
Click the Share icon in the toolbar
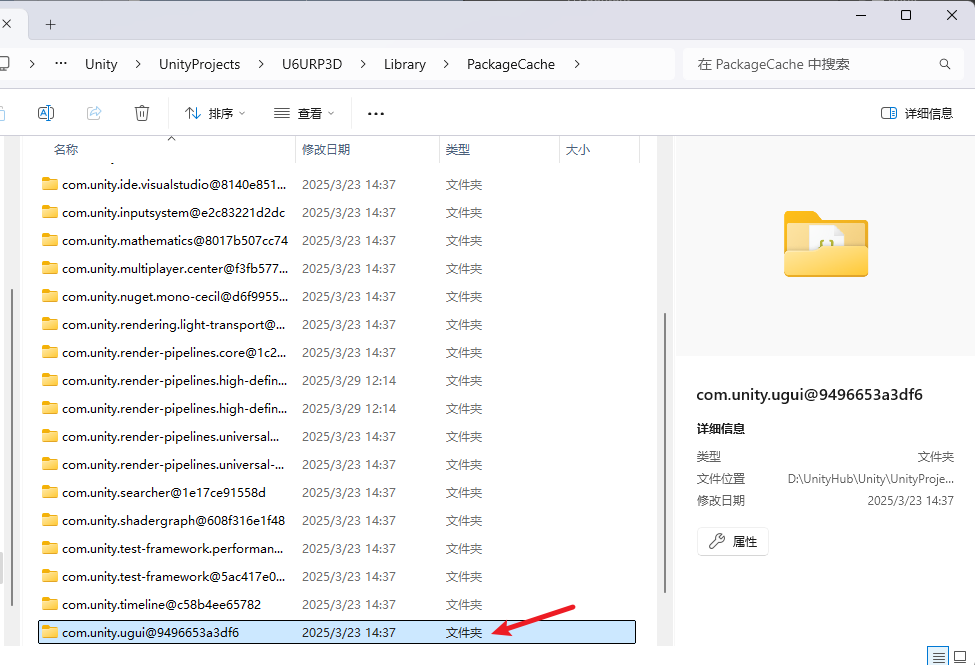click(94, 113)
